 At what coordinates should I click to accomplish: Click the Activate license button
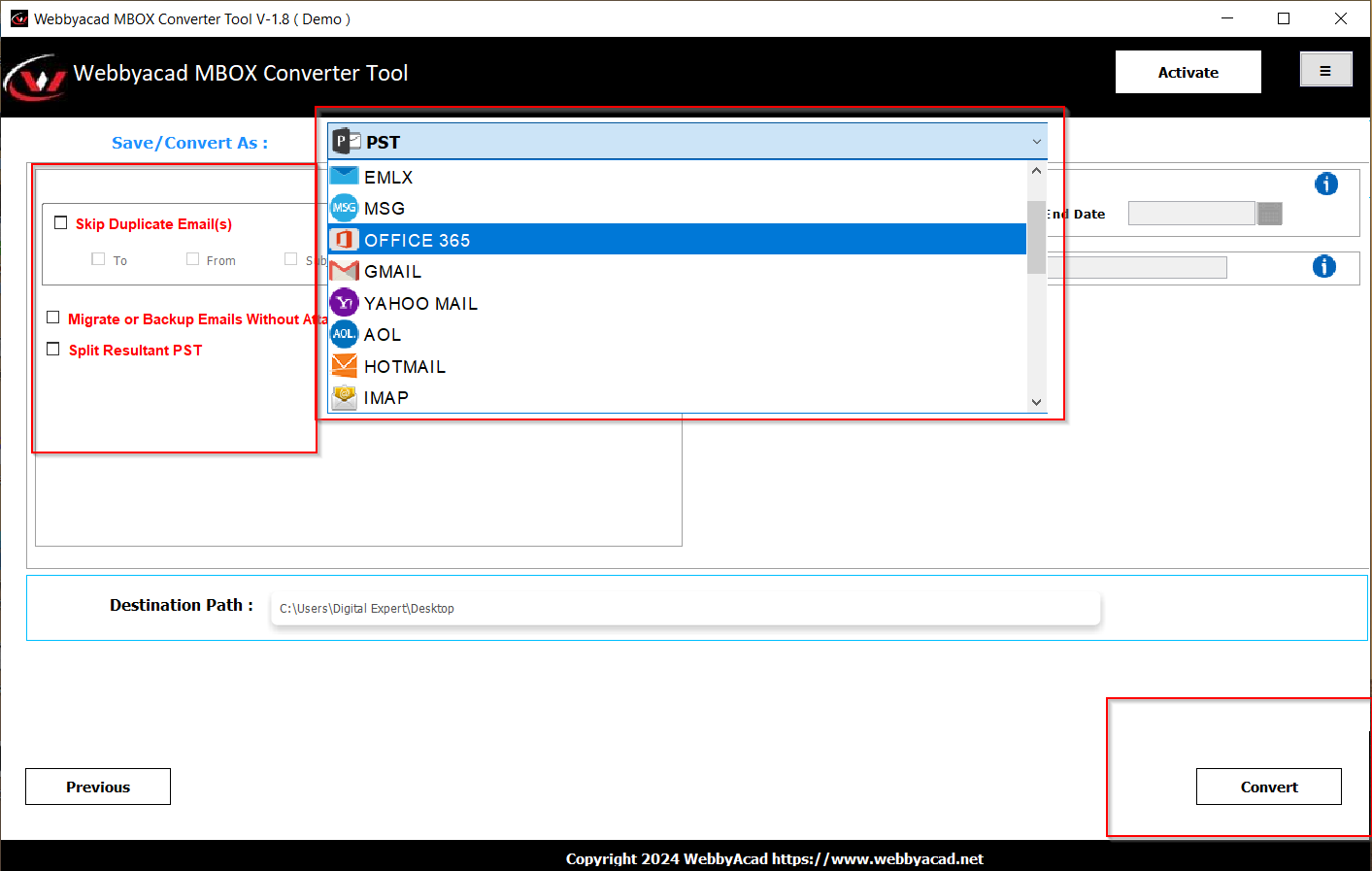click(x=1188, y=71)
